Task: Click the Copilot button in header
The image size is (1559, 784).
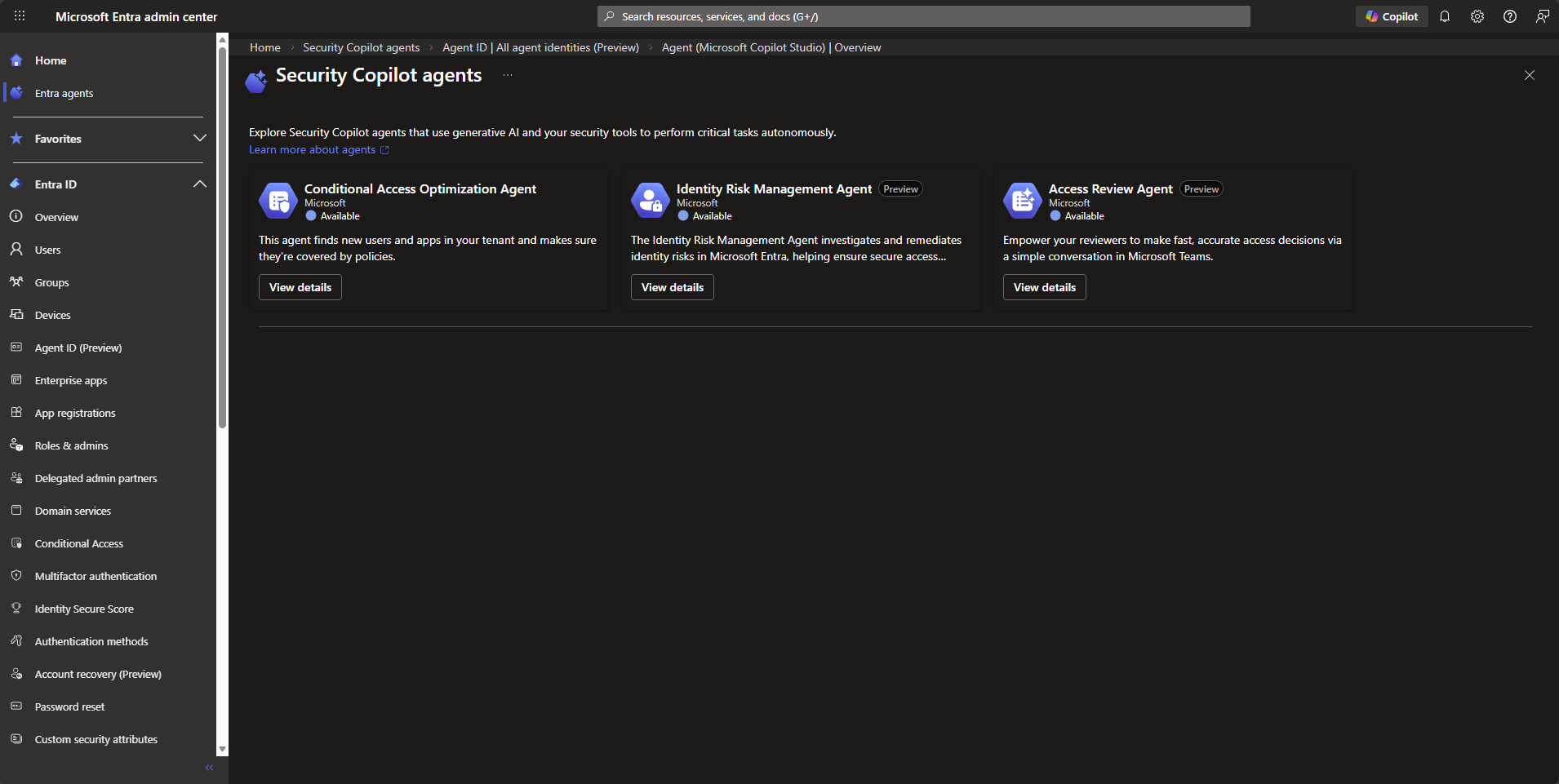Action: pos(1392,16)
